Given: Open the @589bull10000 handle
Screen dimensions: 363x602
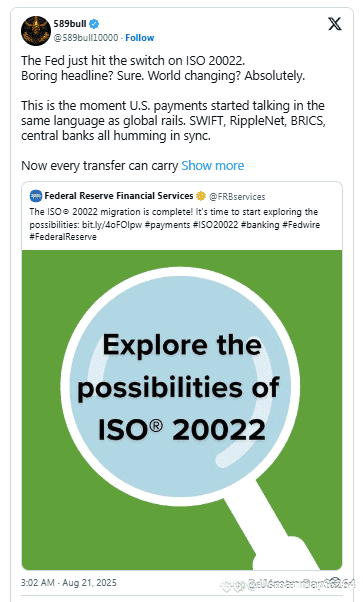Looking at the screenshot, I should coord(86,38).
